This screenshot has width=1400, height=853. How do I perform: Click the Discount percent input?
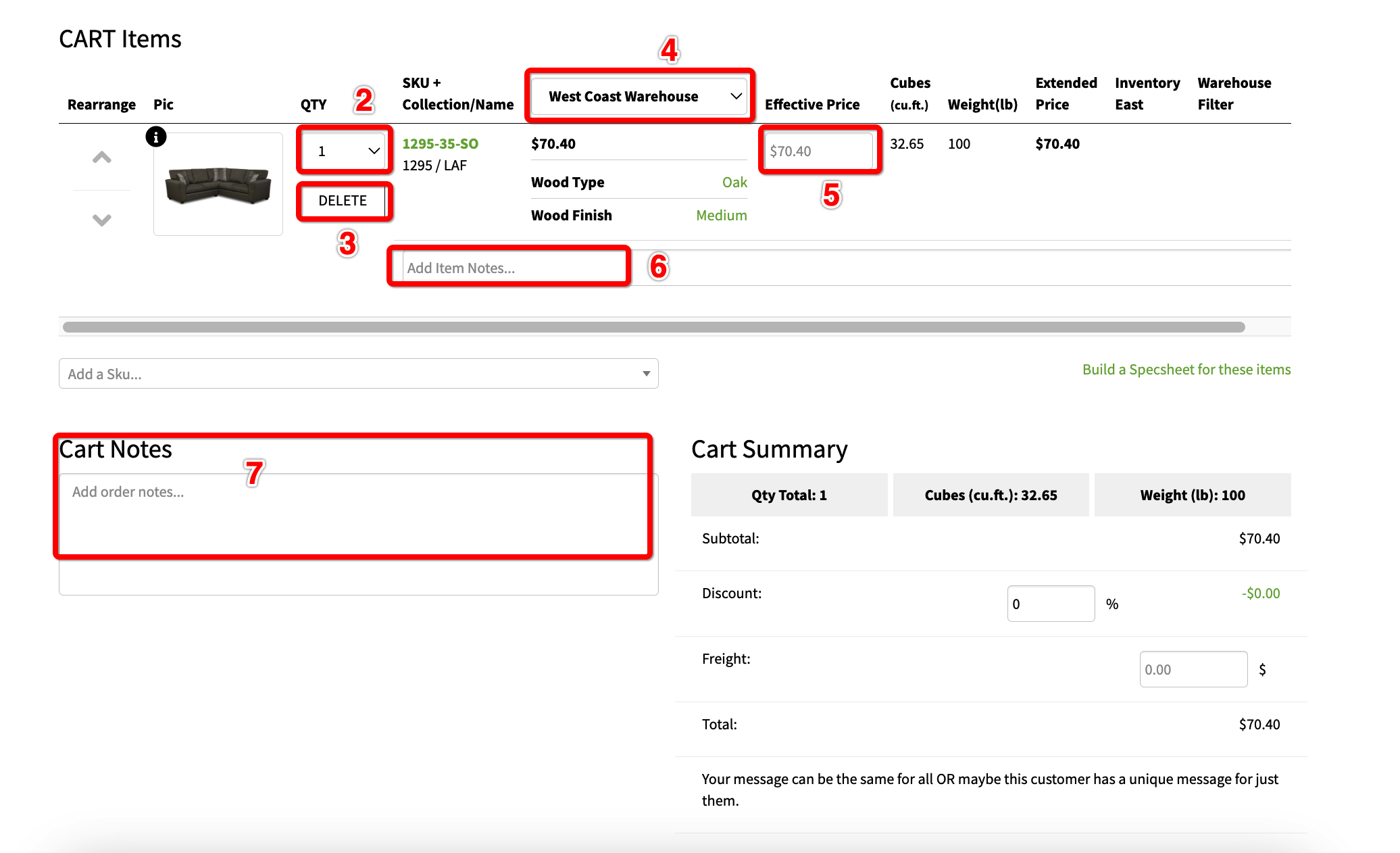click(x=1050, y=604)
